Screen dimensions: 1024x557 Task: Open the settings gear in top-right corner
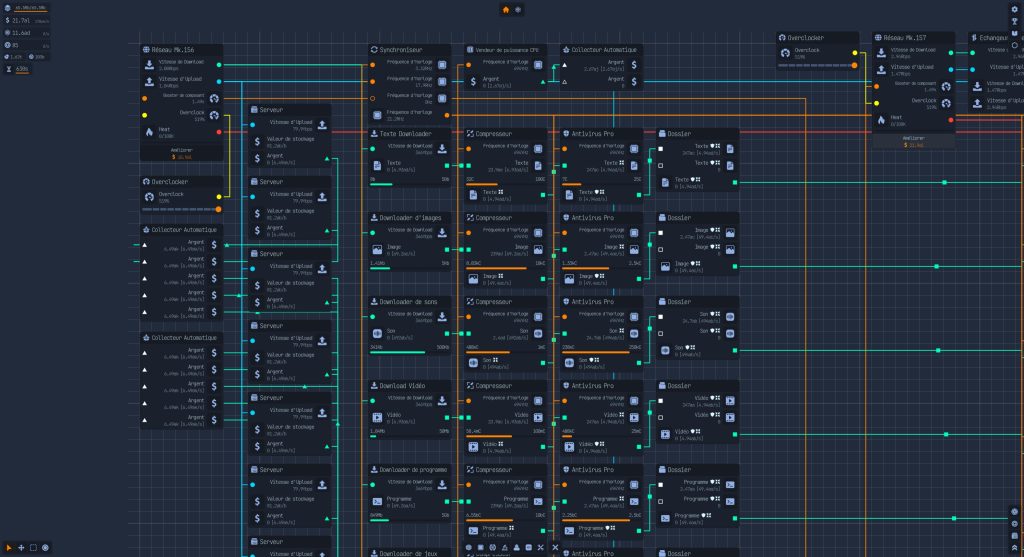click(1016, 8)
